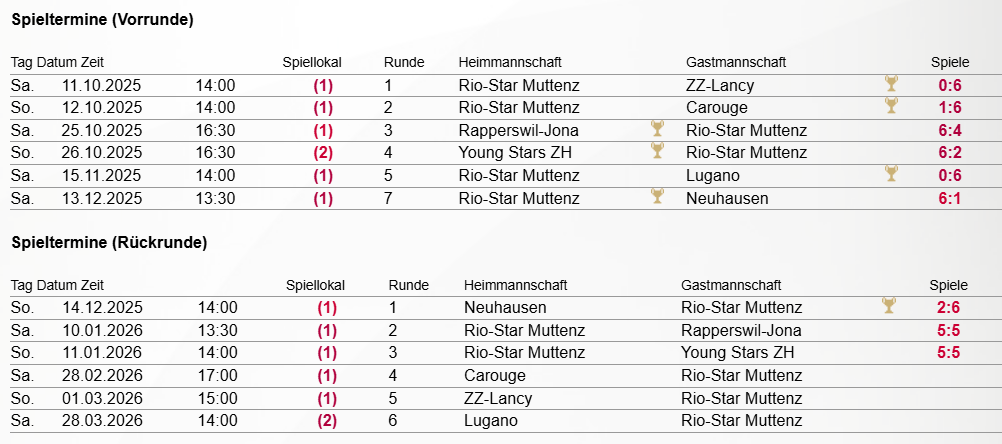1002x444 pixels.
Task: Click the trophy icon in the 13.12.2025 Neuhausen row
Action: pos(657,196)
